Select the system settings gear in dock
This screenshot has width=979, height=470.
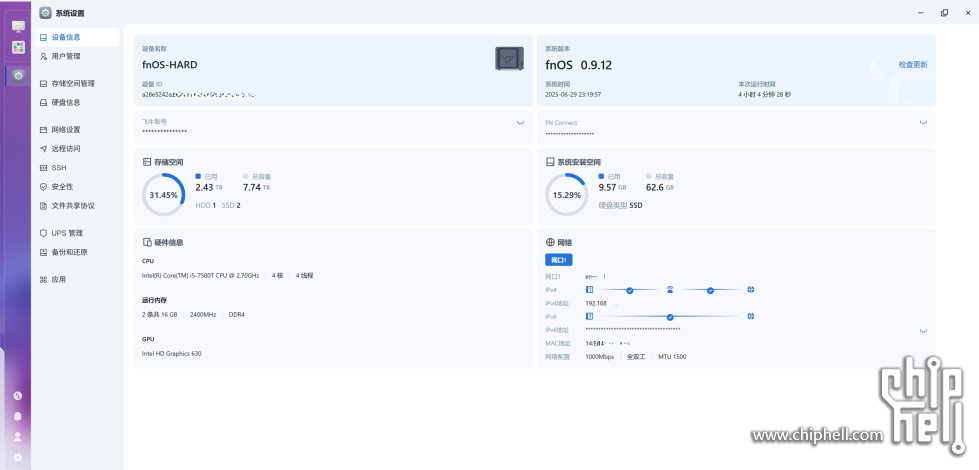tap(18, 76)
